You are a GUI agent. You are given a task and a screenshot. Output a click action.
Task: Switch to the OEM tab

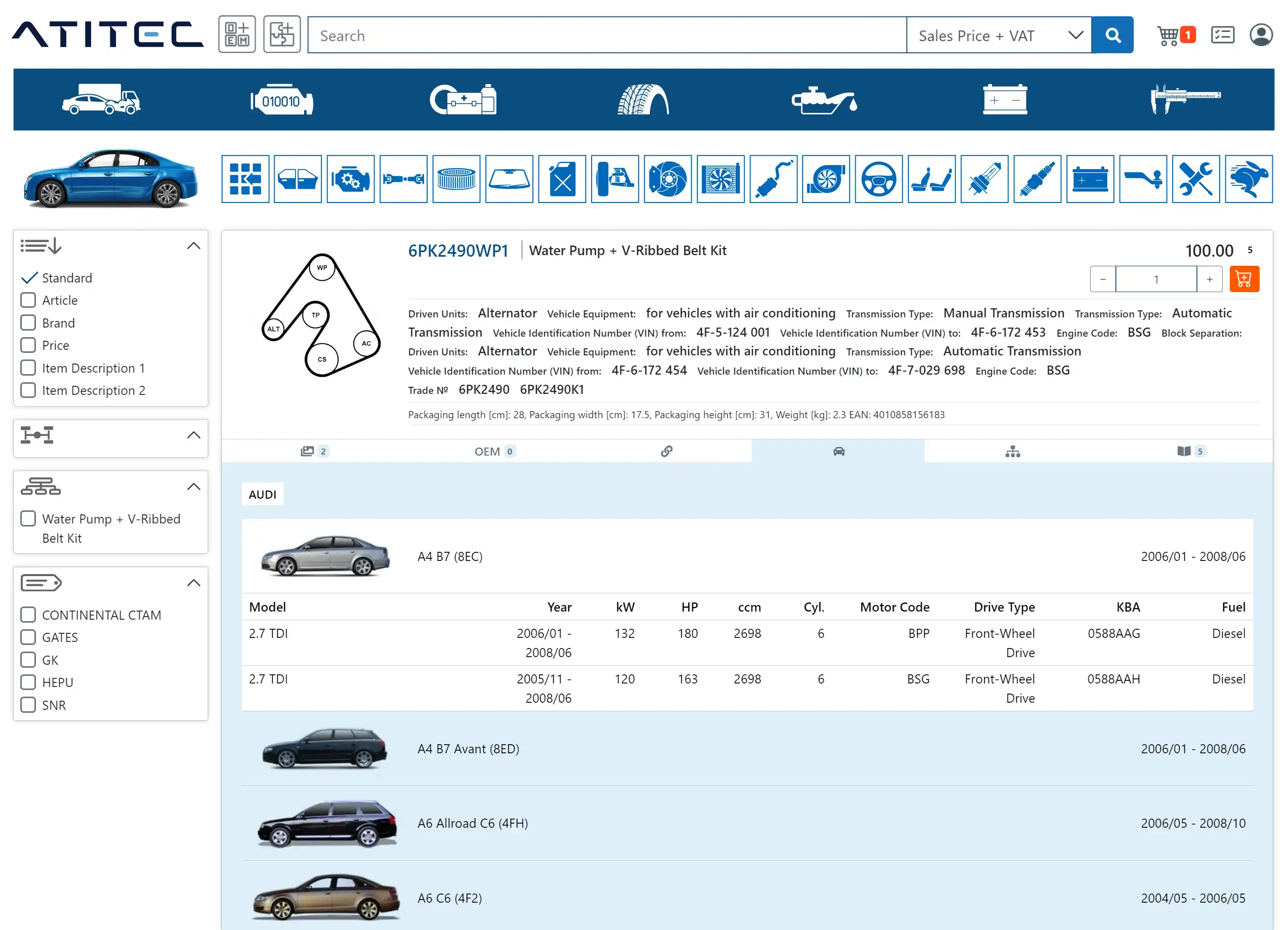(494, 451)
